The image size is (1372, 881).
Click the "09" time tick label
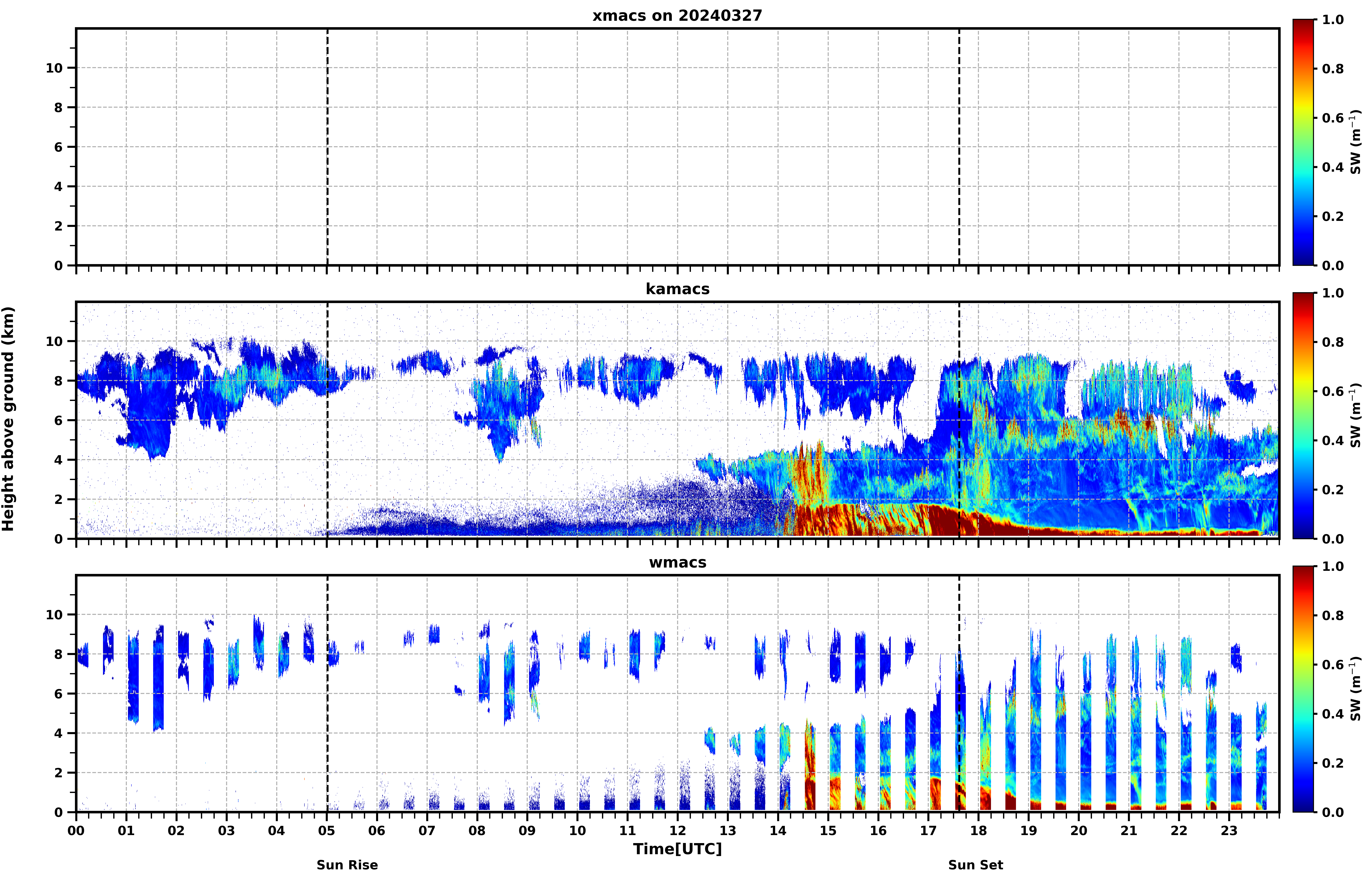point(528,831)
